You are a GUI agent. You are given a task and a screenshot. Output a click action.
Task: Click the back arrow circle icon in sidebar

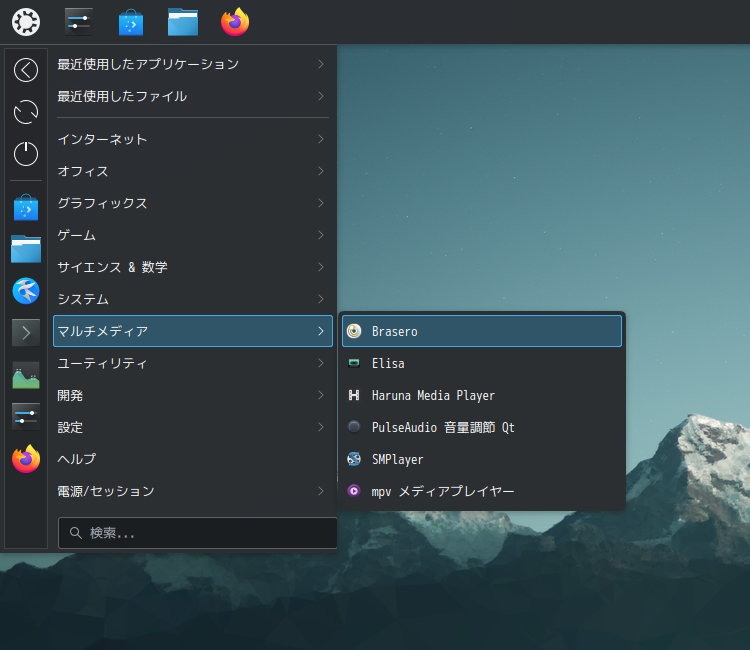coord(26,70)
